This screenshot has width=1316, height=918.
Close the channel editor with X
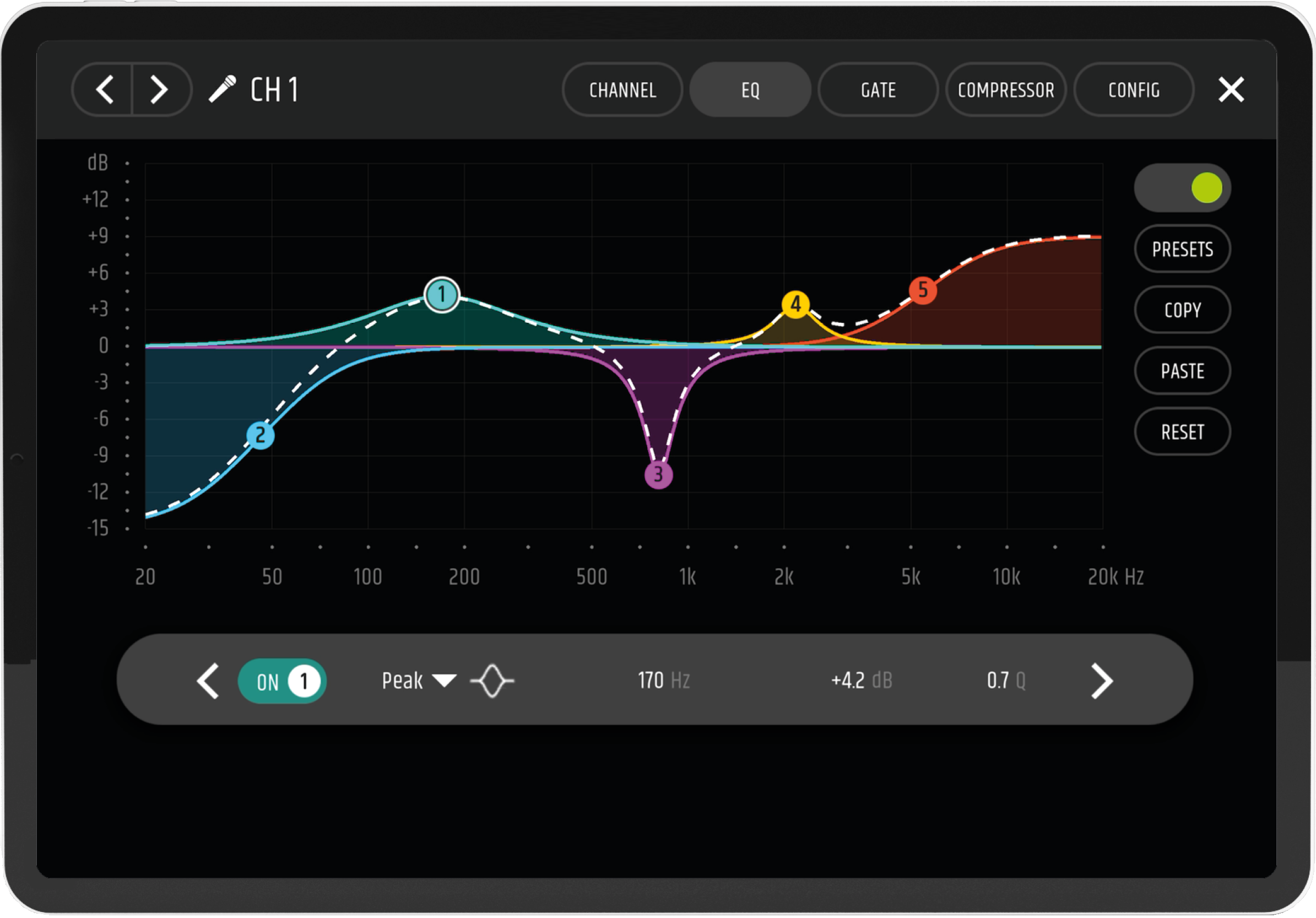[1231, 90]
